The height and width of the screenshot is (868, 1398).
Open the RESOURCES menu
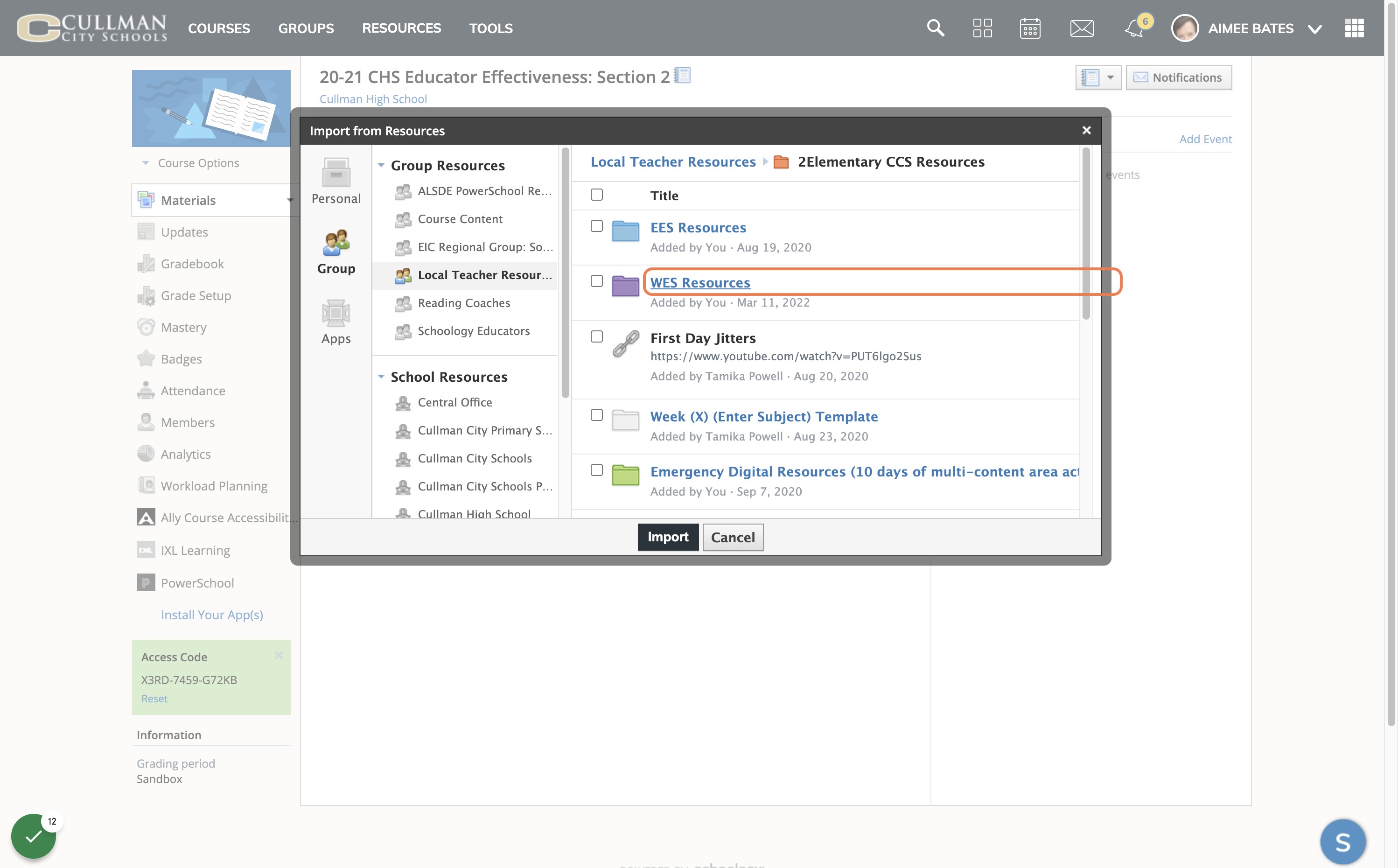pyautogui.click(x=401, y=28)
